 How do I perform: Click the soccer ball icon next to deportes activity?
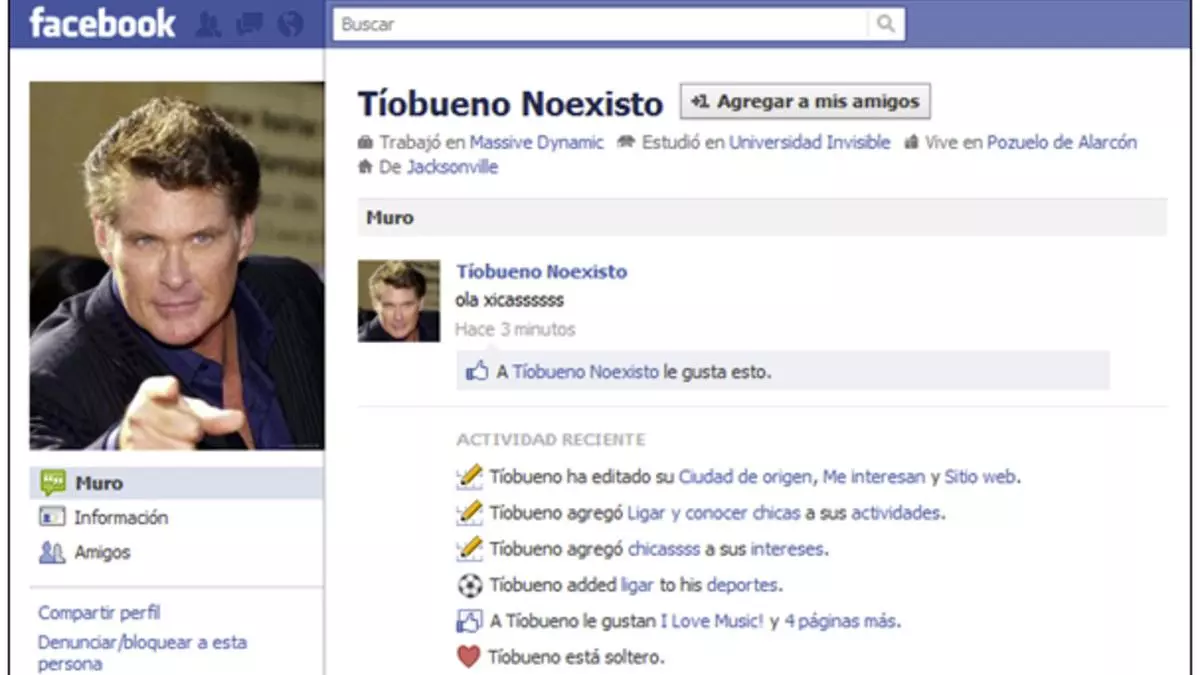[x=469, y=585]
